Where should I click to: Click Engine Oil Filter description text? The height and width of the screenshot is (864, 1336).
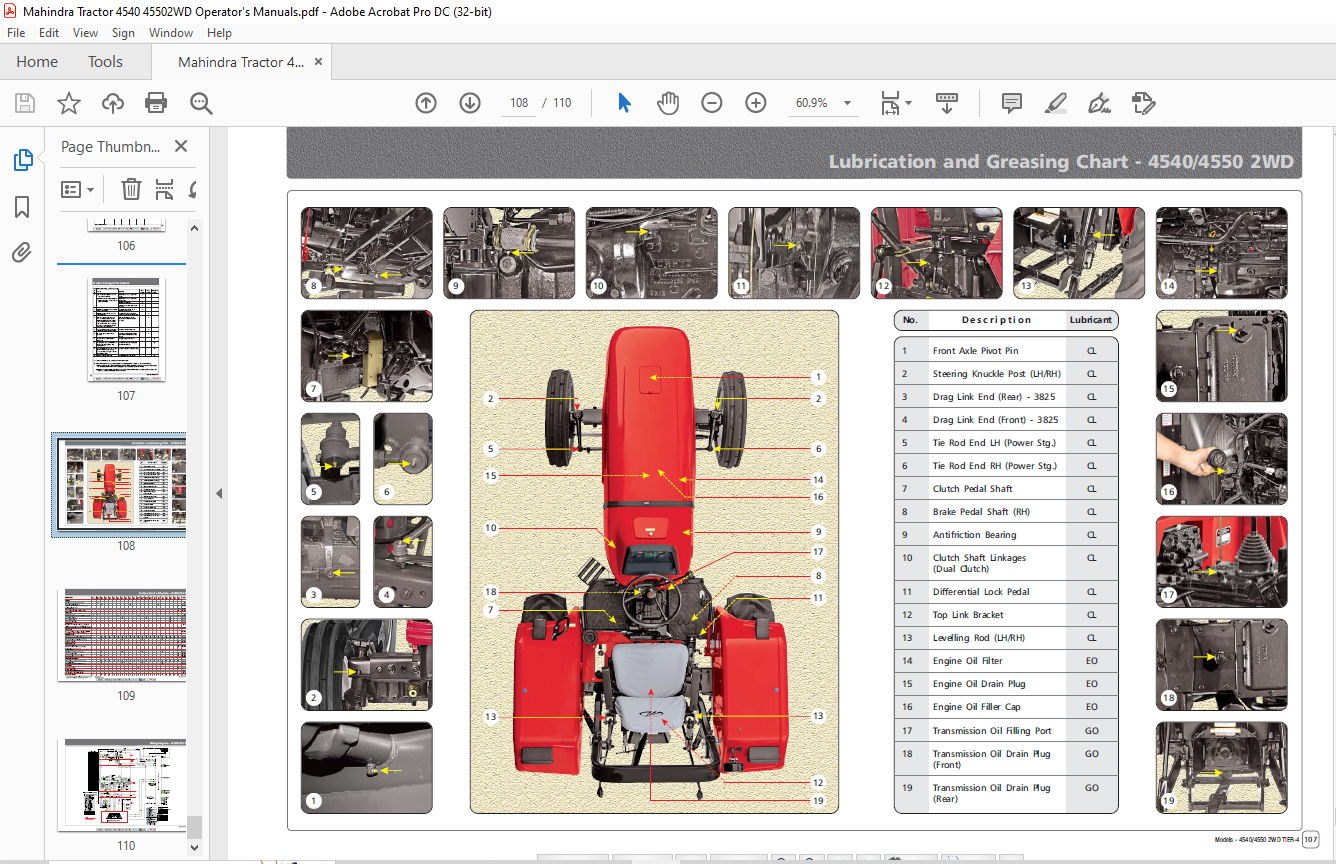point(967,661)
